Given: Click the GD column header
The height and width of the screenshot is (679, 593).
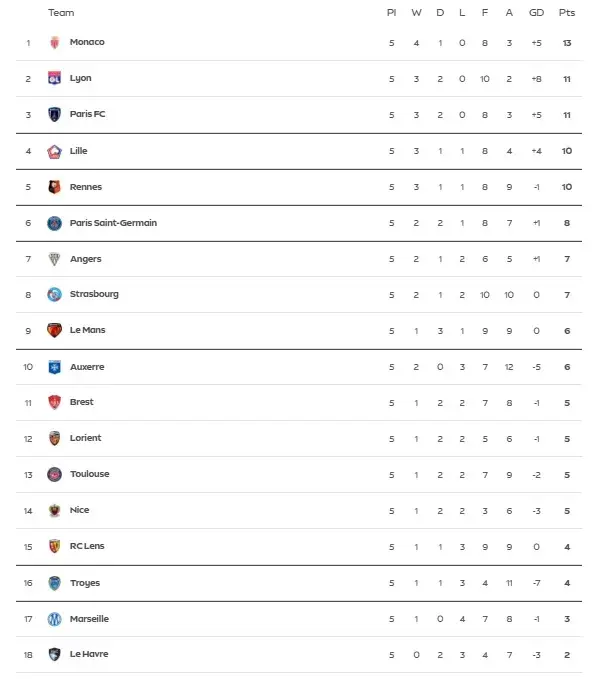Looking at the screenshot, I should (536, 13).
